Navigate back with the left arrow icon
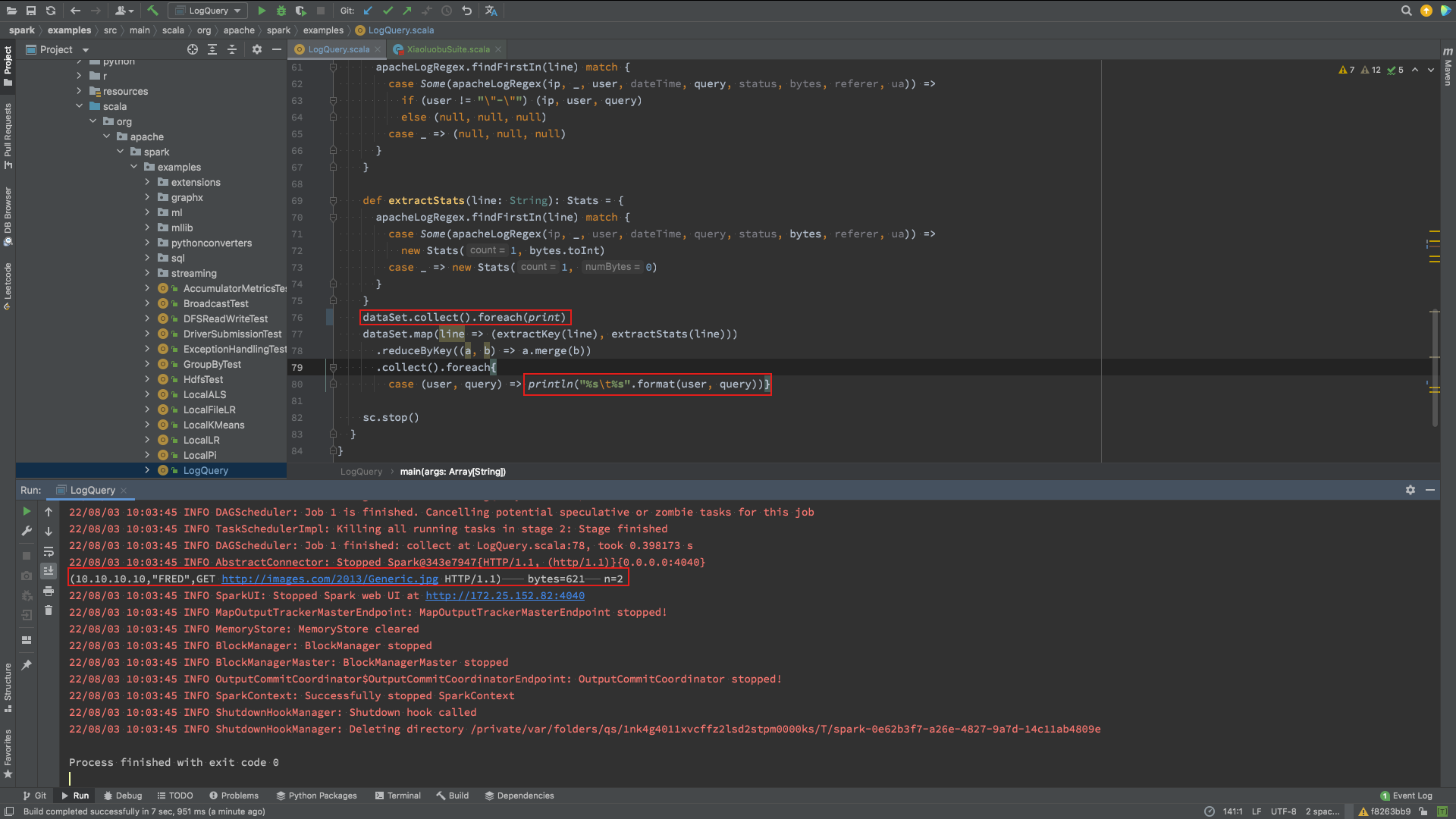The width and height of the screenshot is (1456, 819). click(75, 11)
